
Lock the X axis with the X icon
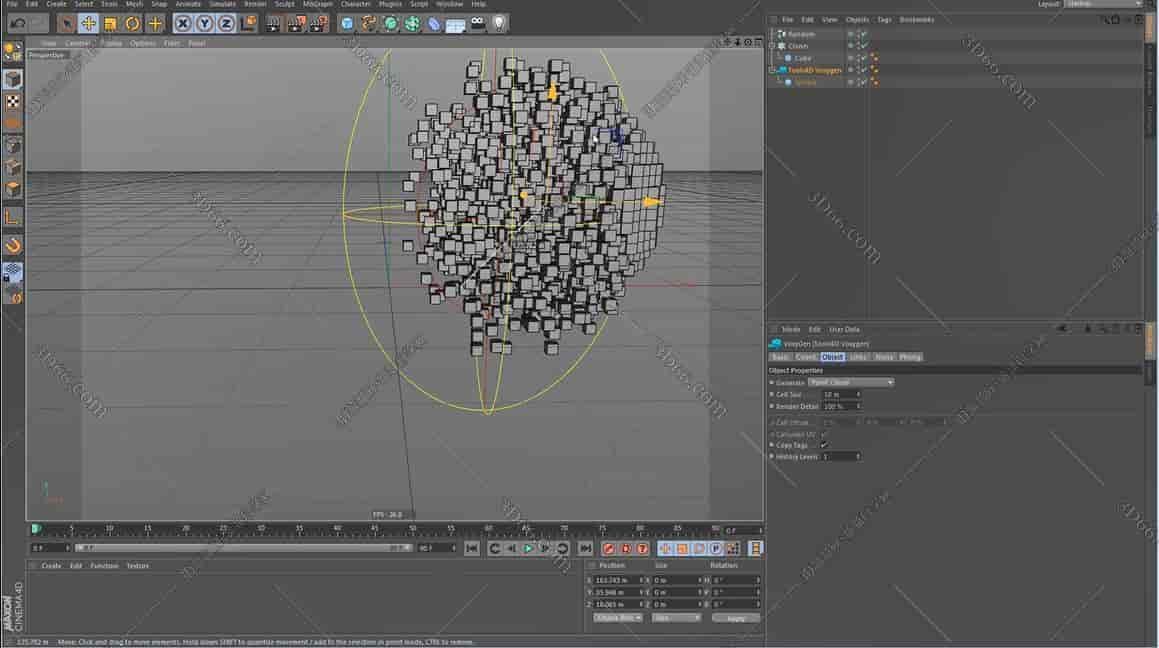click(x=184, y=23)
